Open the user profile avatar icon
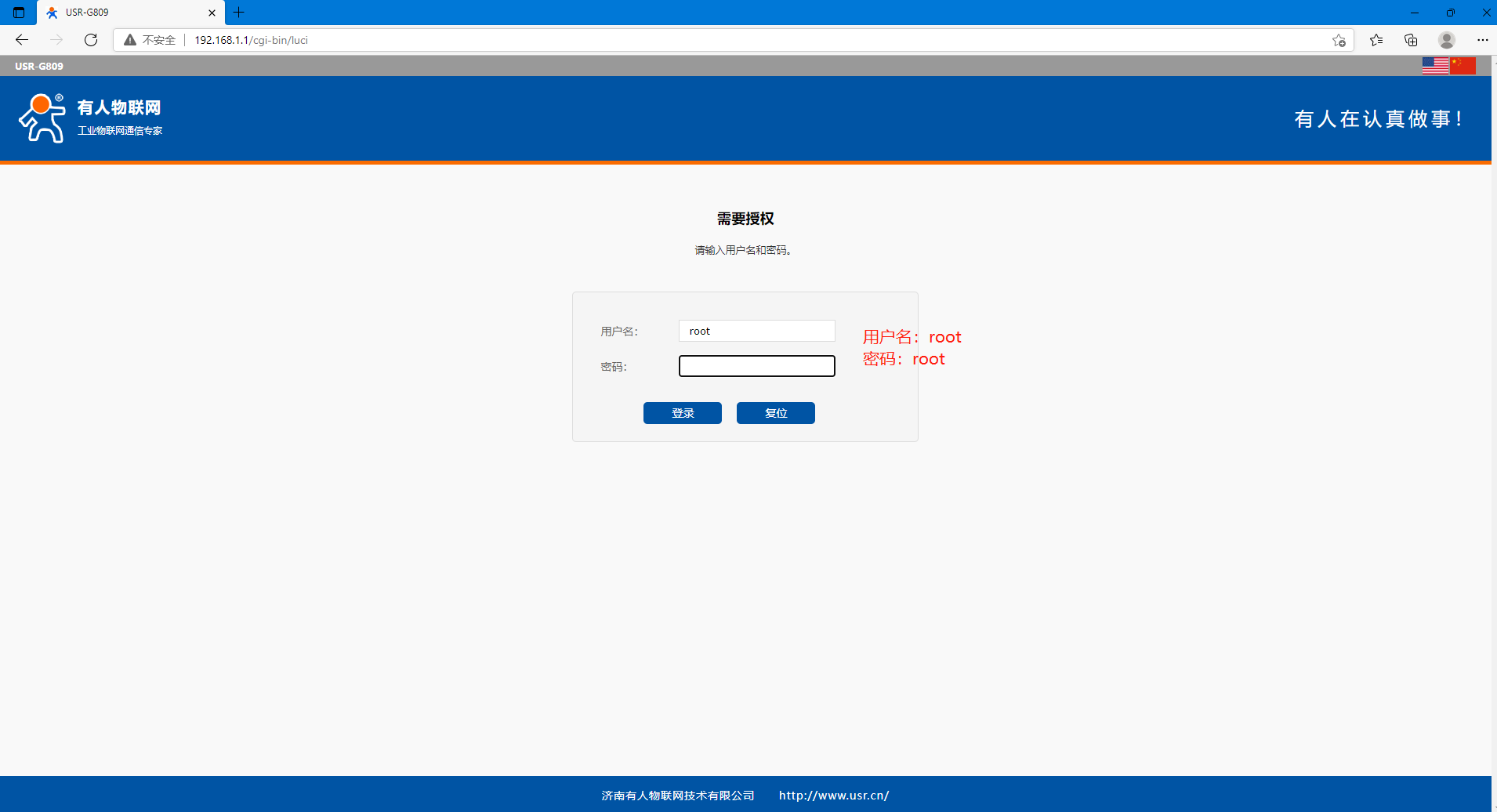Screen dimensions: 1497x812 pyautogui.click(x=1447, y=40)
